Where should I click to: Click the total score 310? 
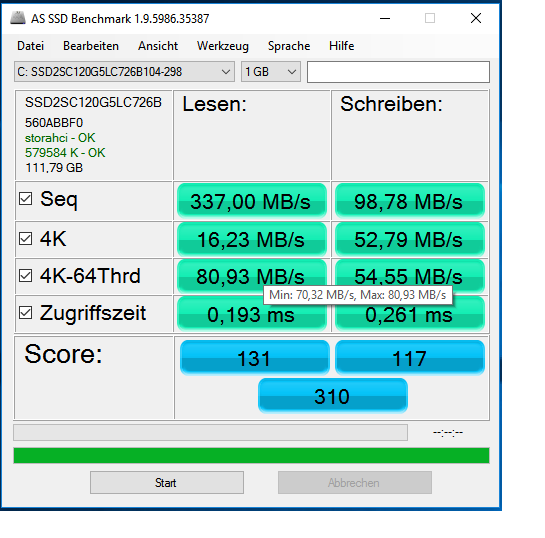click(333, 396)
